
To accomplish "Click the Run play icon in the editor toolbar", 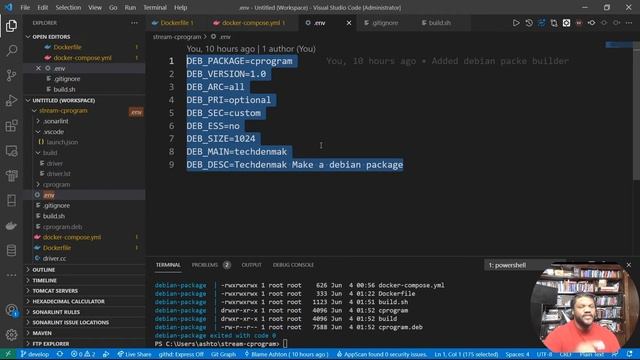I will pyautogui.click(x=516, y=23).
